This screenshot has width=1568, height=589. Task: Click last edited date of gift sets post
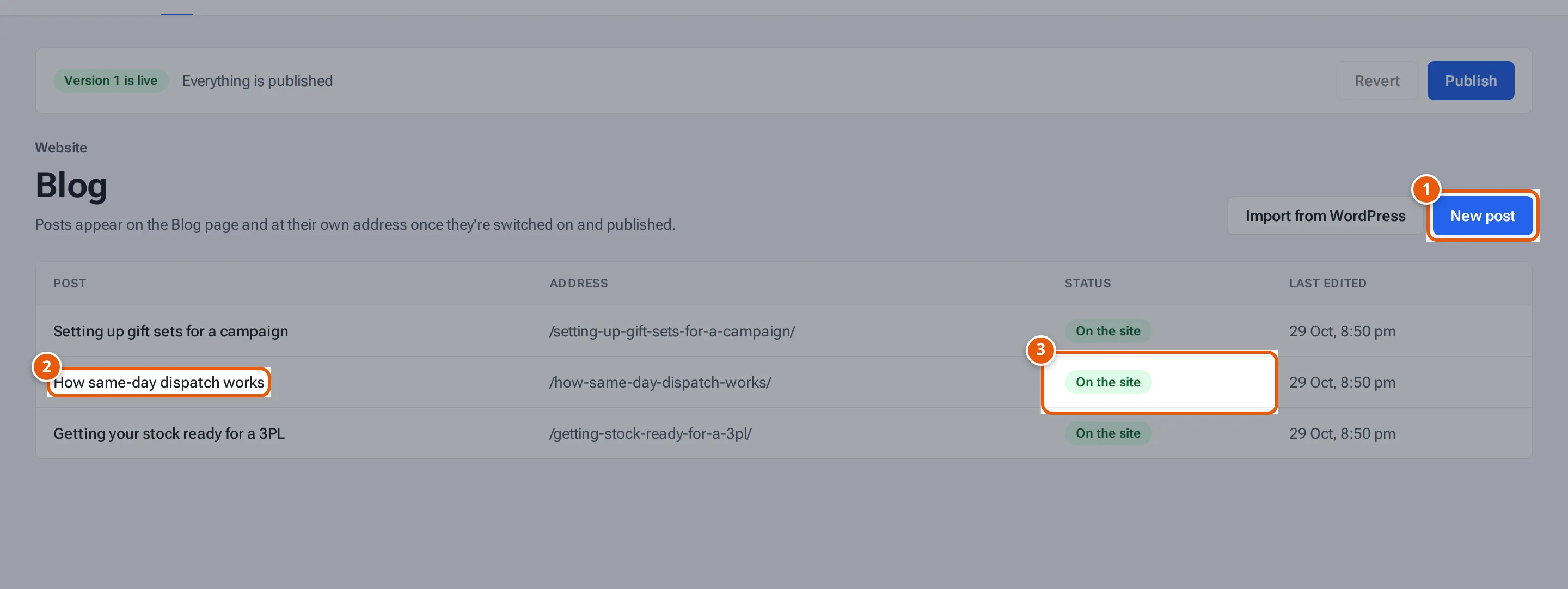click(1342, 331)
